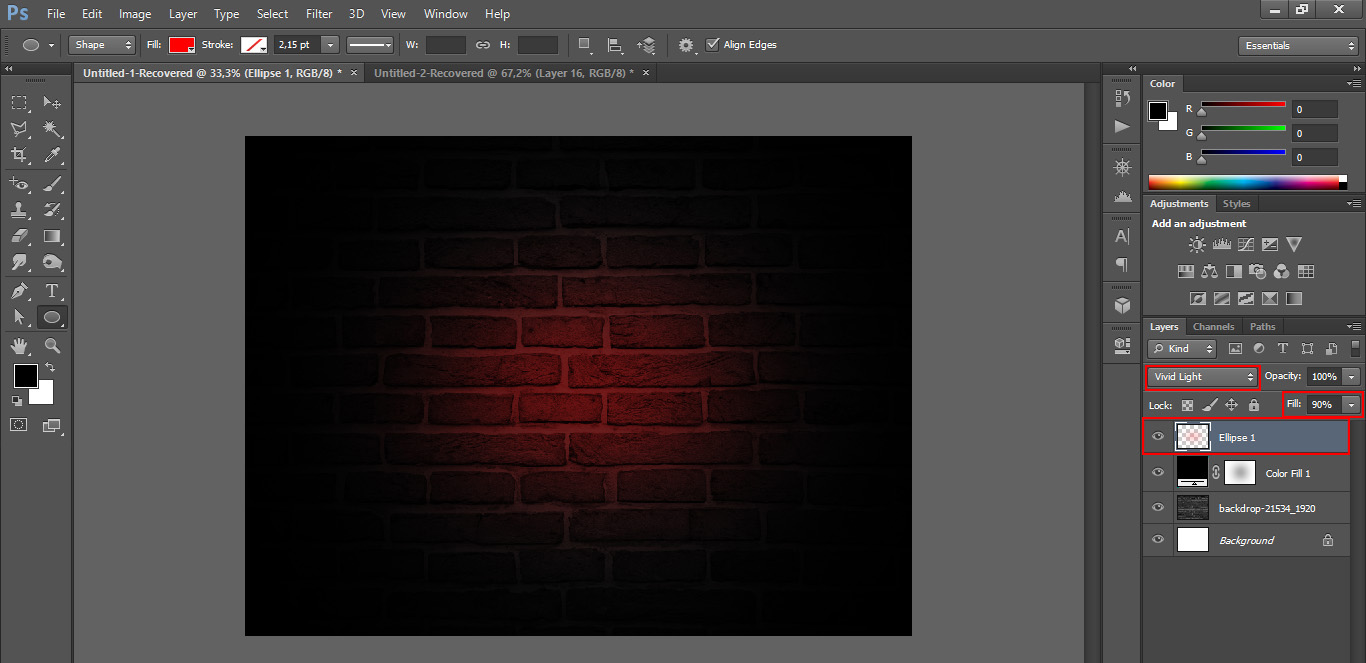Expand the Shape tool mode dropdown

(x=101, y=45)
